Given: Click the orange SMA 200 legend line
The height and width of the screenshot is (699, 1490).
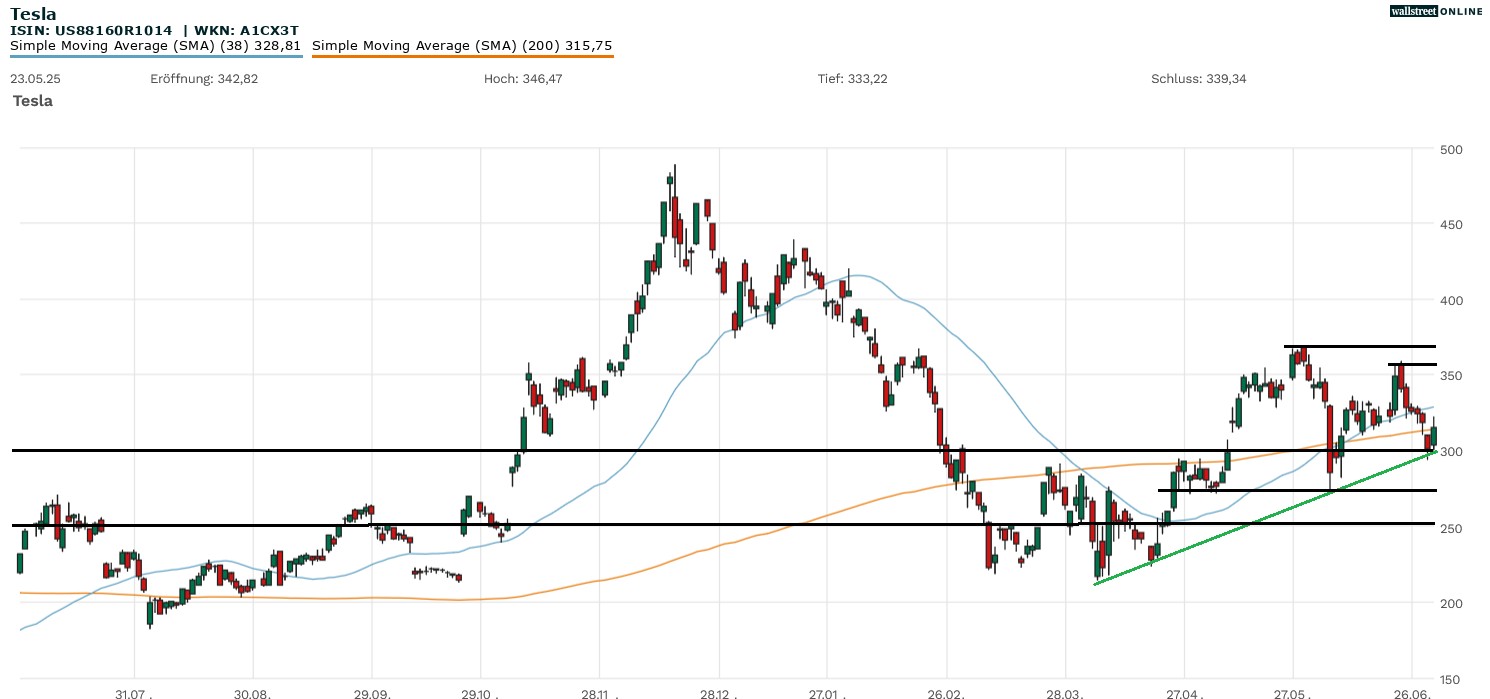Looking at the screenshot, I should 462,56.
